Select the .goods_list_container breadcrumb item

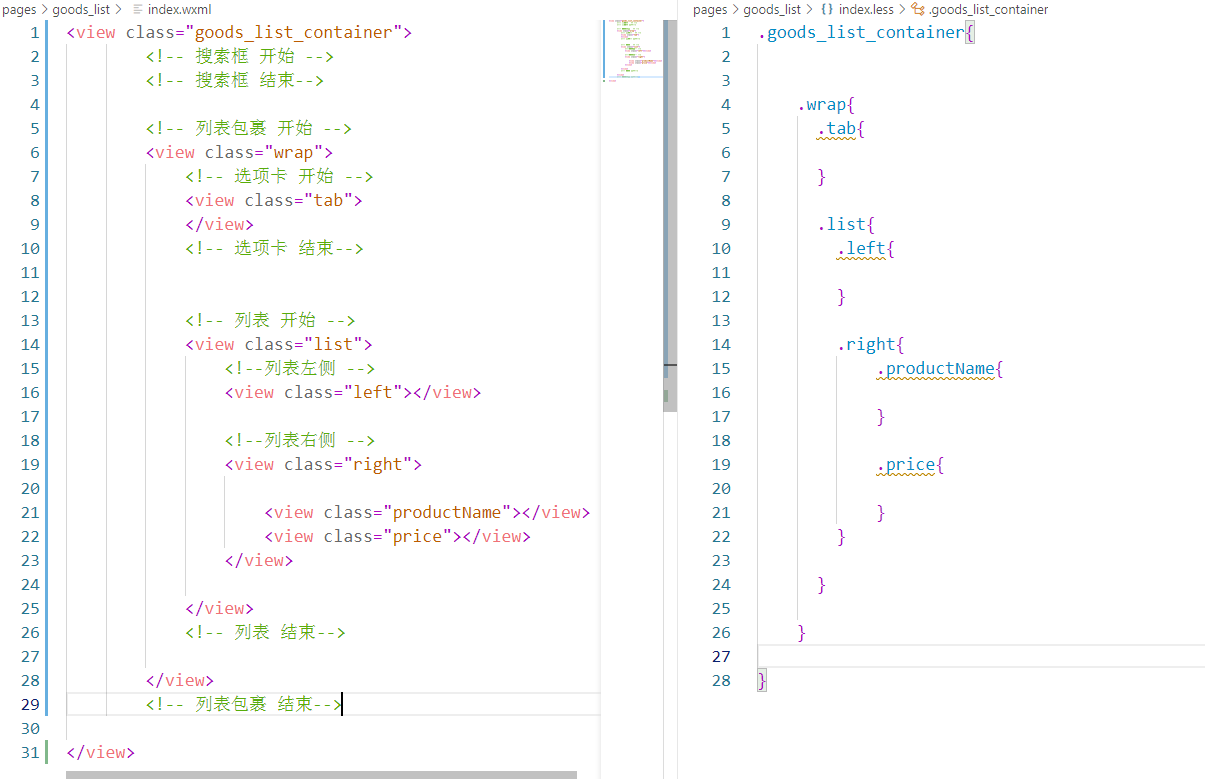[988, 9]
